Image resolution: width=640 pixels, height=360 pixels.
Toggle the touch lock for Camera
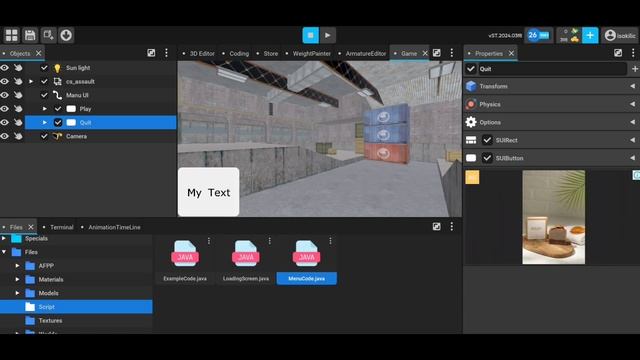pos(18,136)
